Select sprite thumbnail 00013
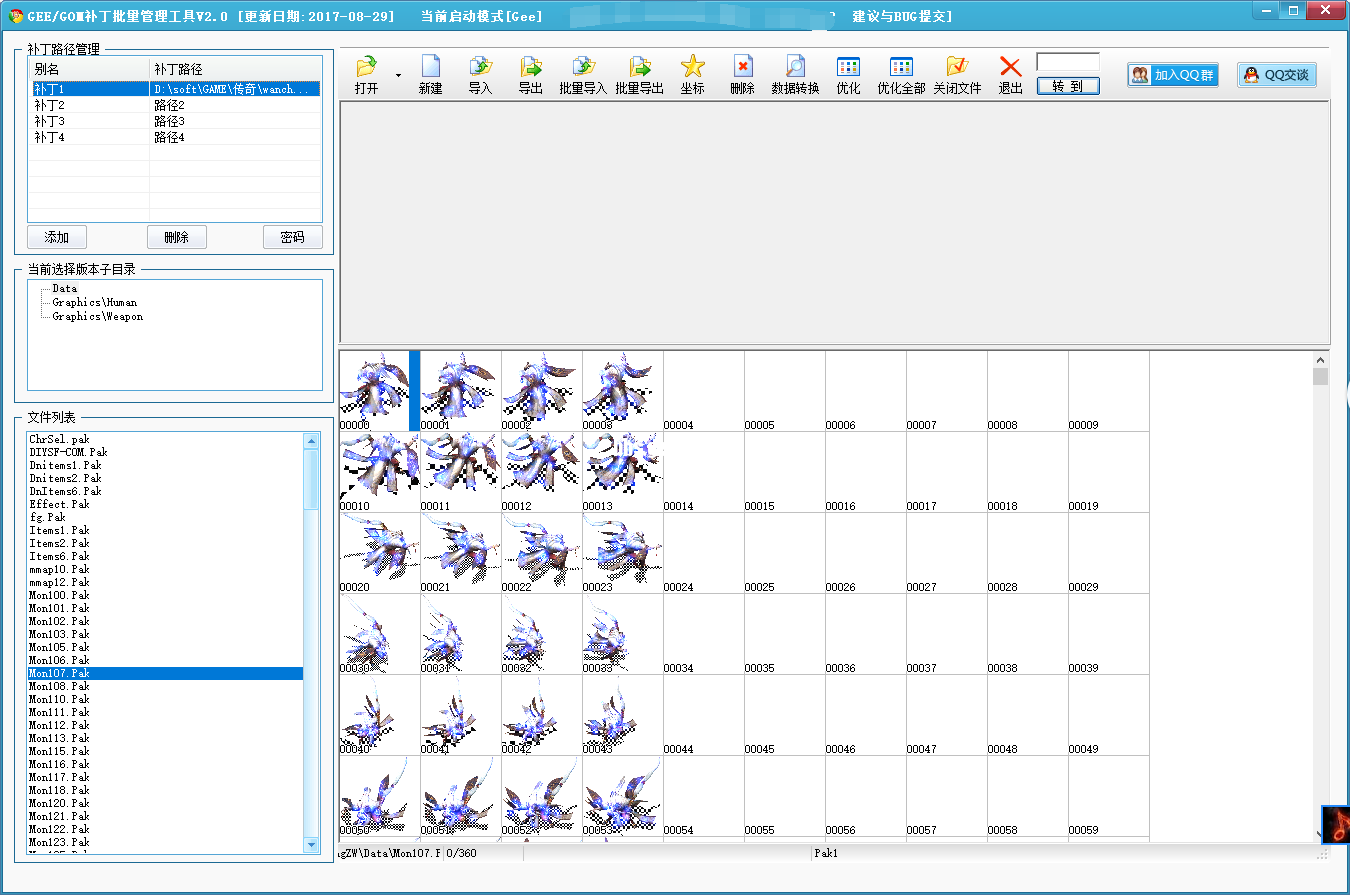This screenshot has height=895, width=1350. pyautogui.click(x=622, y=471)
